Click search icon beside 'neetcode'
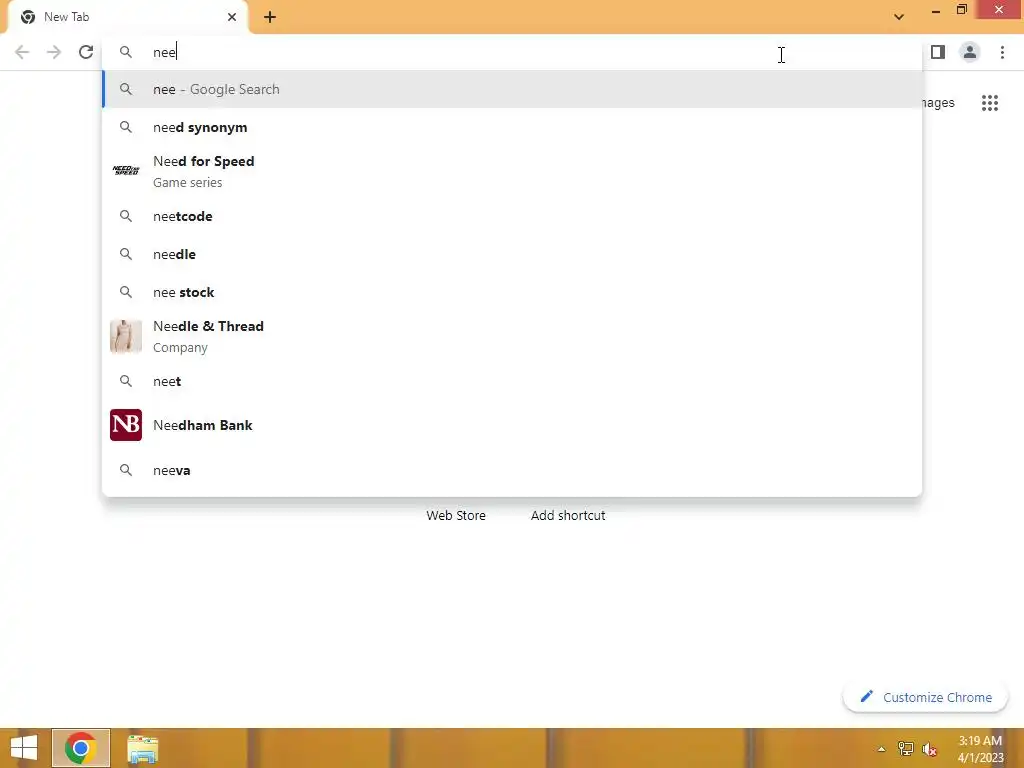The width and height of the screenshot is (1024, 768). (126, 216)
